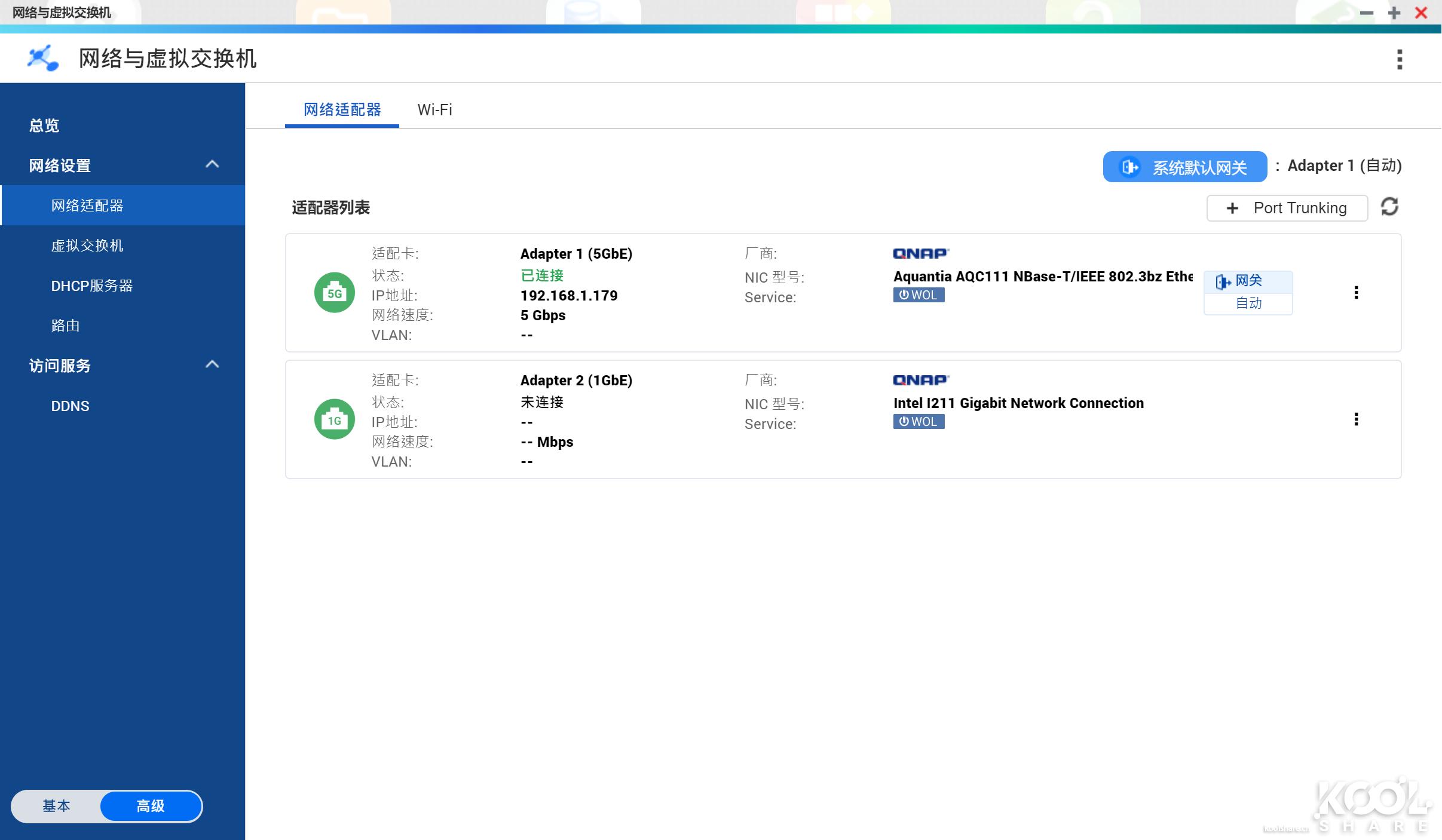Enable WOL for Adapter 1
The width and height of the screenshot is (1442, 840).
click(x=919, y=295)
